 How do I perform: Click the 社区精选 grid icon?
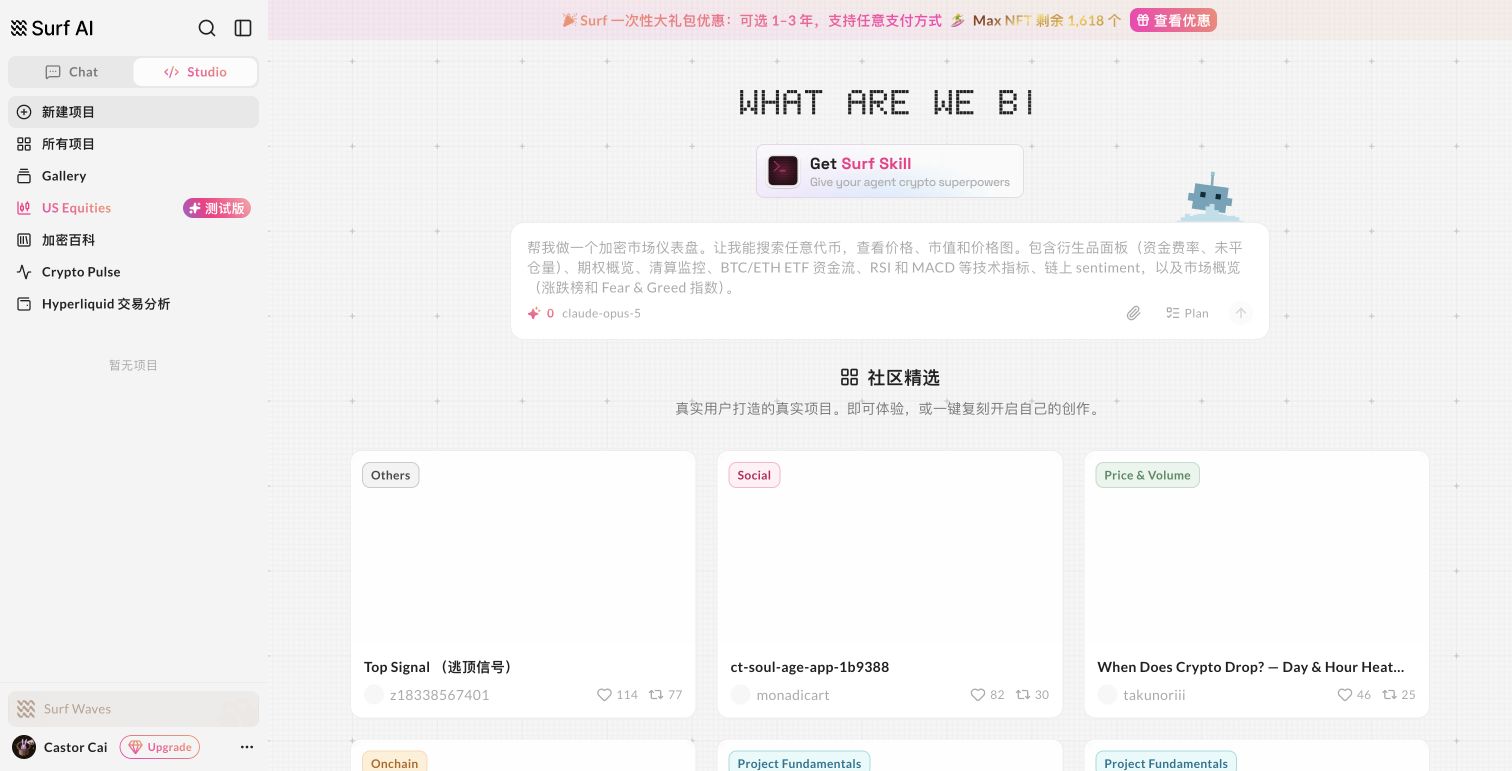click(849, 377)
